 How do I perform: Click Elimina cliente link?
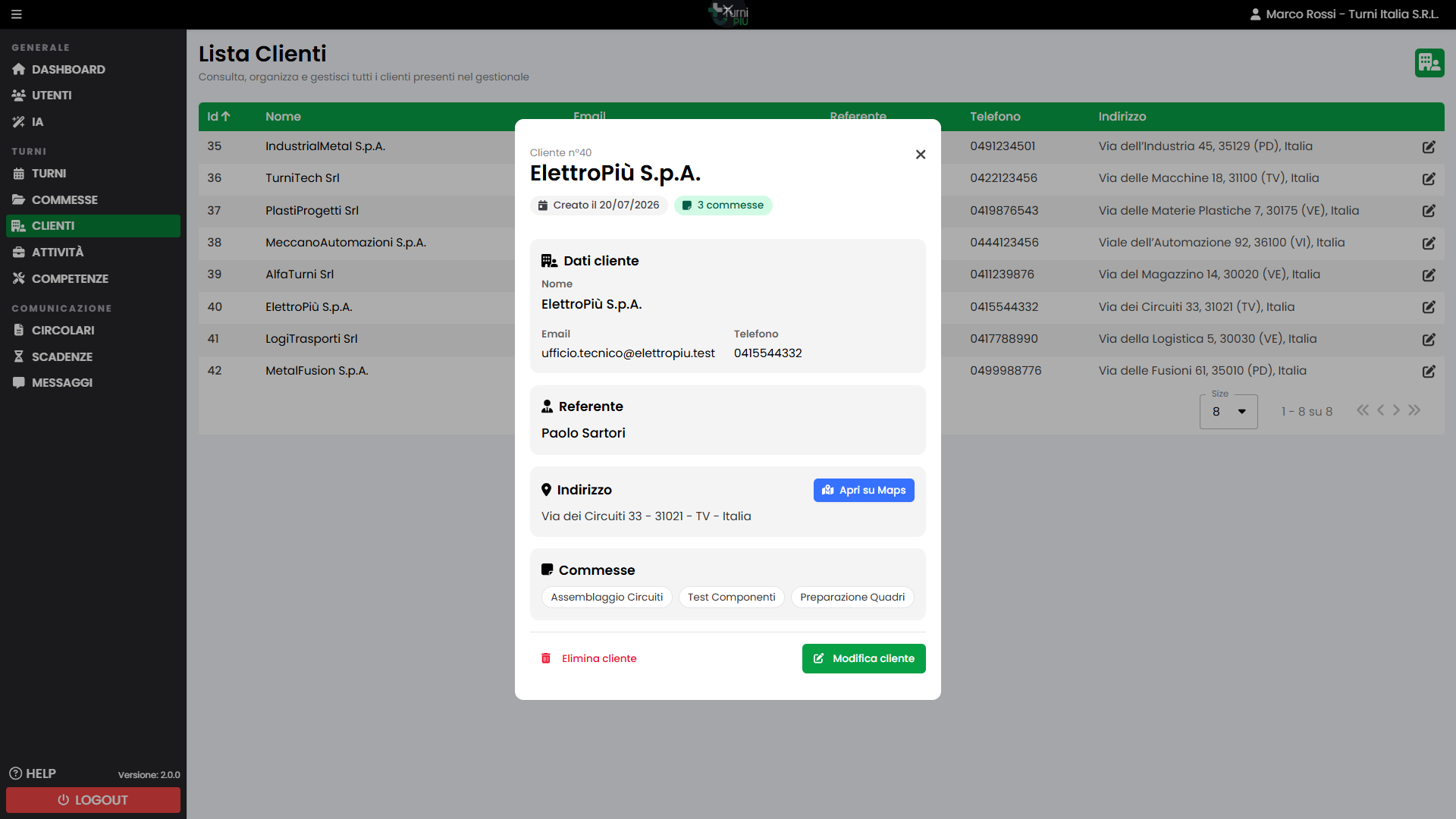coord(588,659)
